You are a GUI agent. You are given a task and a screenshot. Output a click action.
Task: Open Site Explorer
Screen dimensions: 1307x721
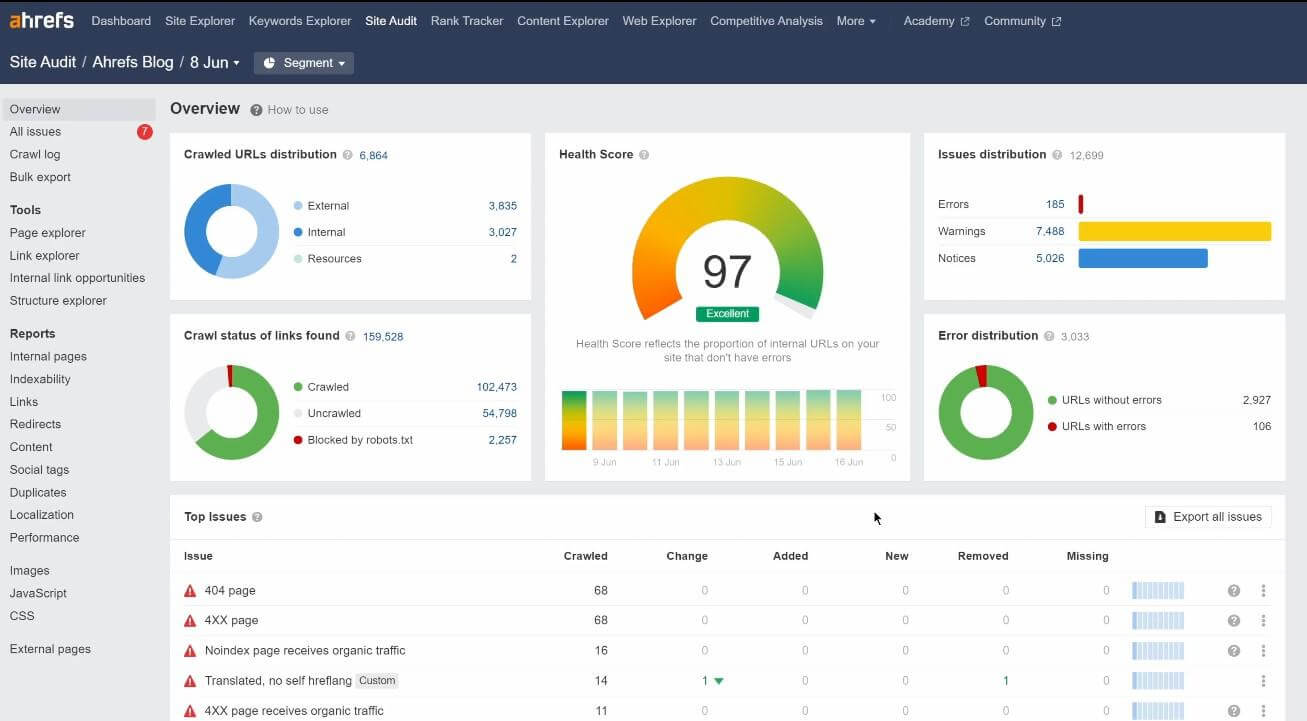coord(200,21)
